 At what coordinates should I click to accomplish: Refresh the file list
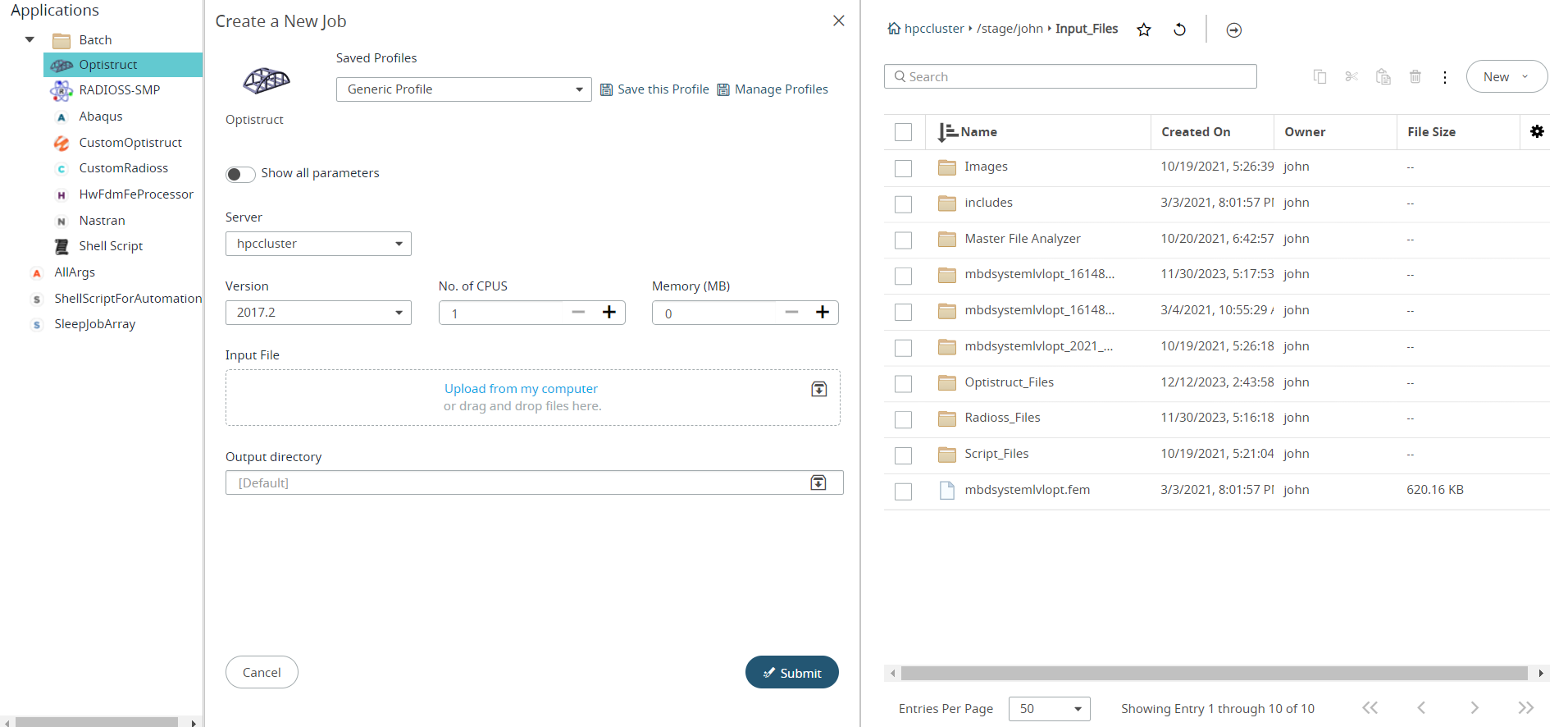click(1179, 30)
